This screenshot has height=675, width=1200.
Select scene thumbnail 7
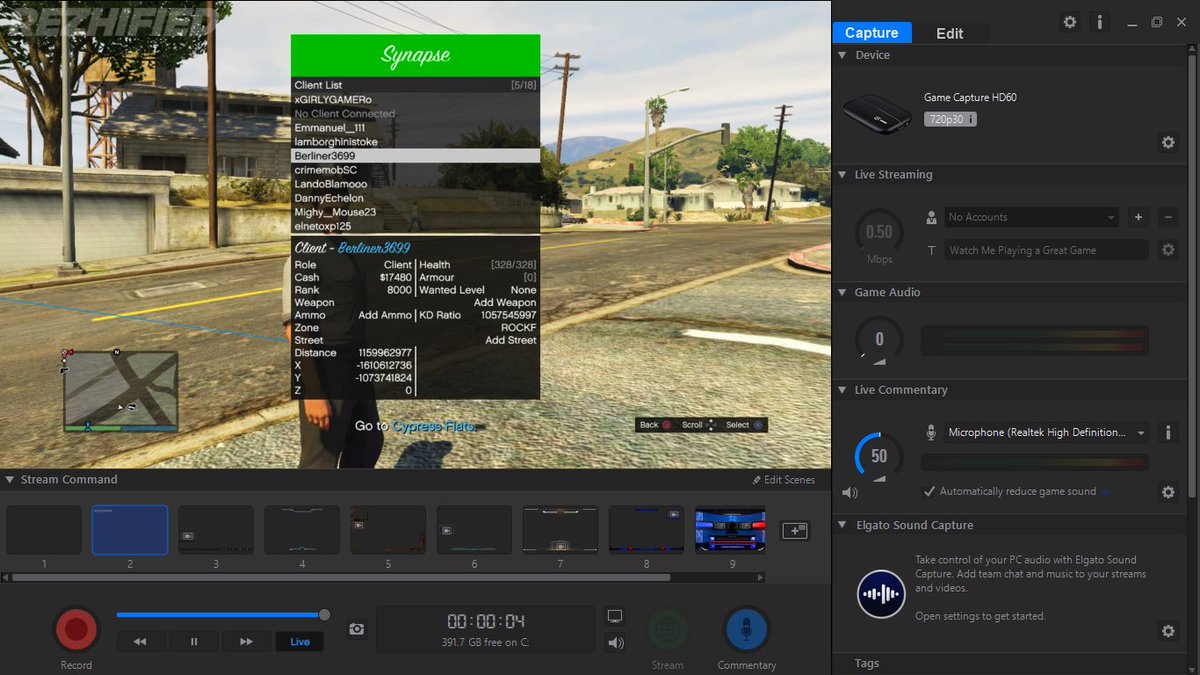(560, 530)
